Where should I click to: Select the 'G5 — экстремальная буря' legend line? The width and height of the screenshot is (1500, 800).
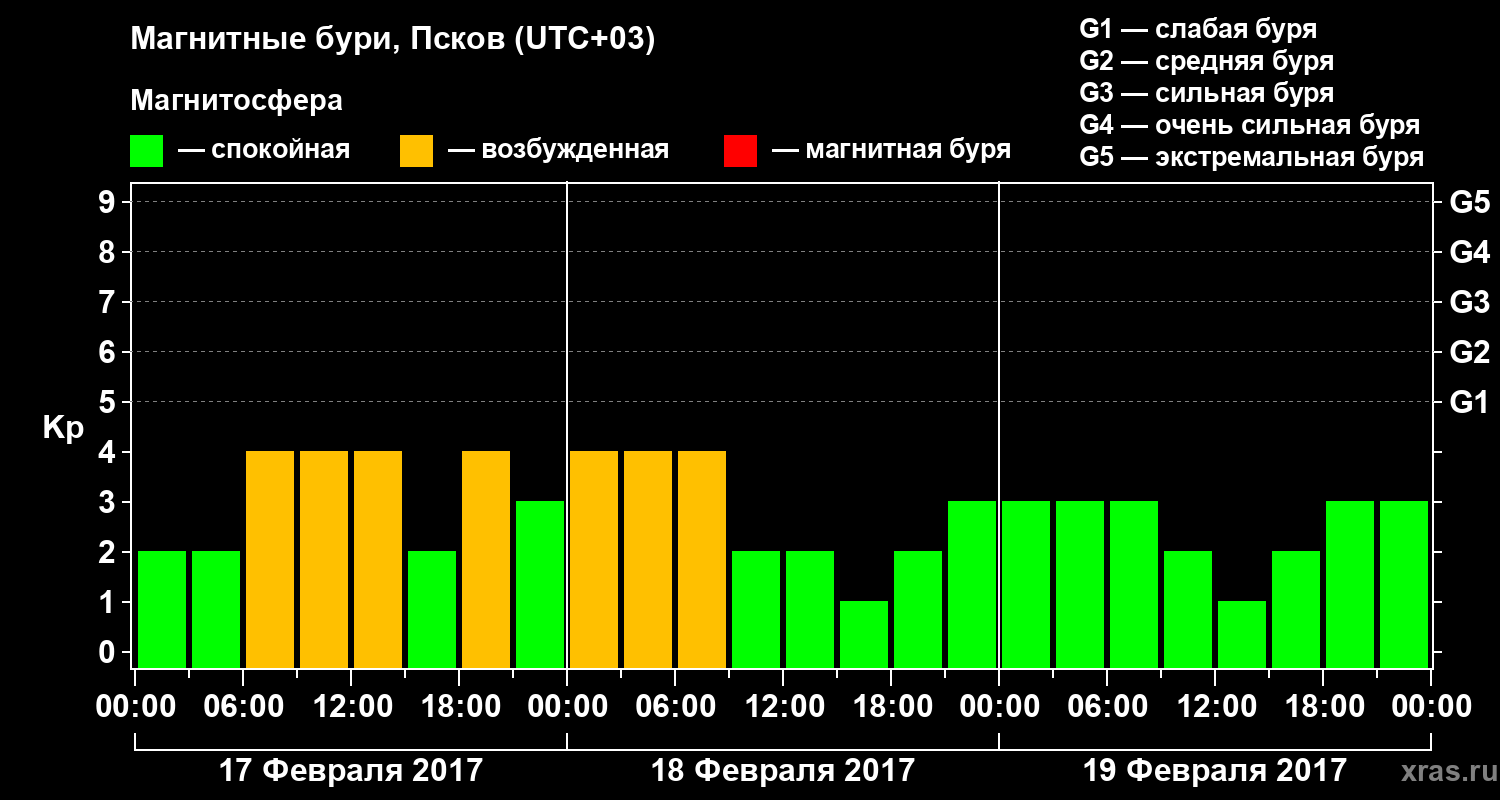click(x=1251, y=158)
